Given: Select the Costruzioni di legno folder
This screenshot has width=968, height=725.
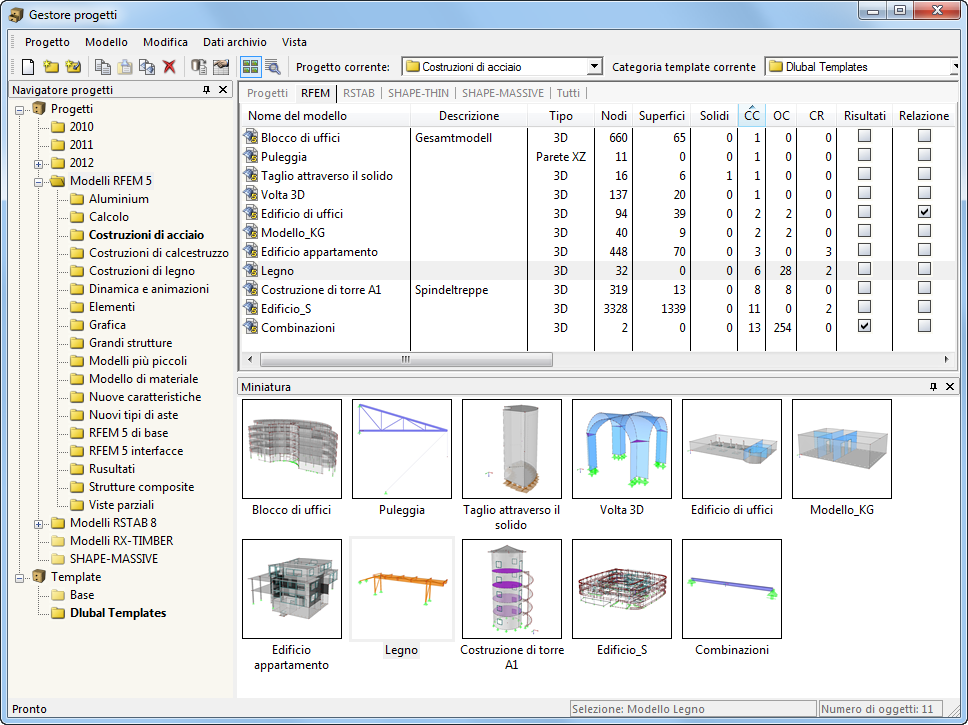Looking at the screenshot, I should click(141, 270).
